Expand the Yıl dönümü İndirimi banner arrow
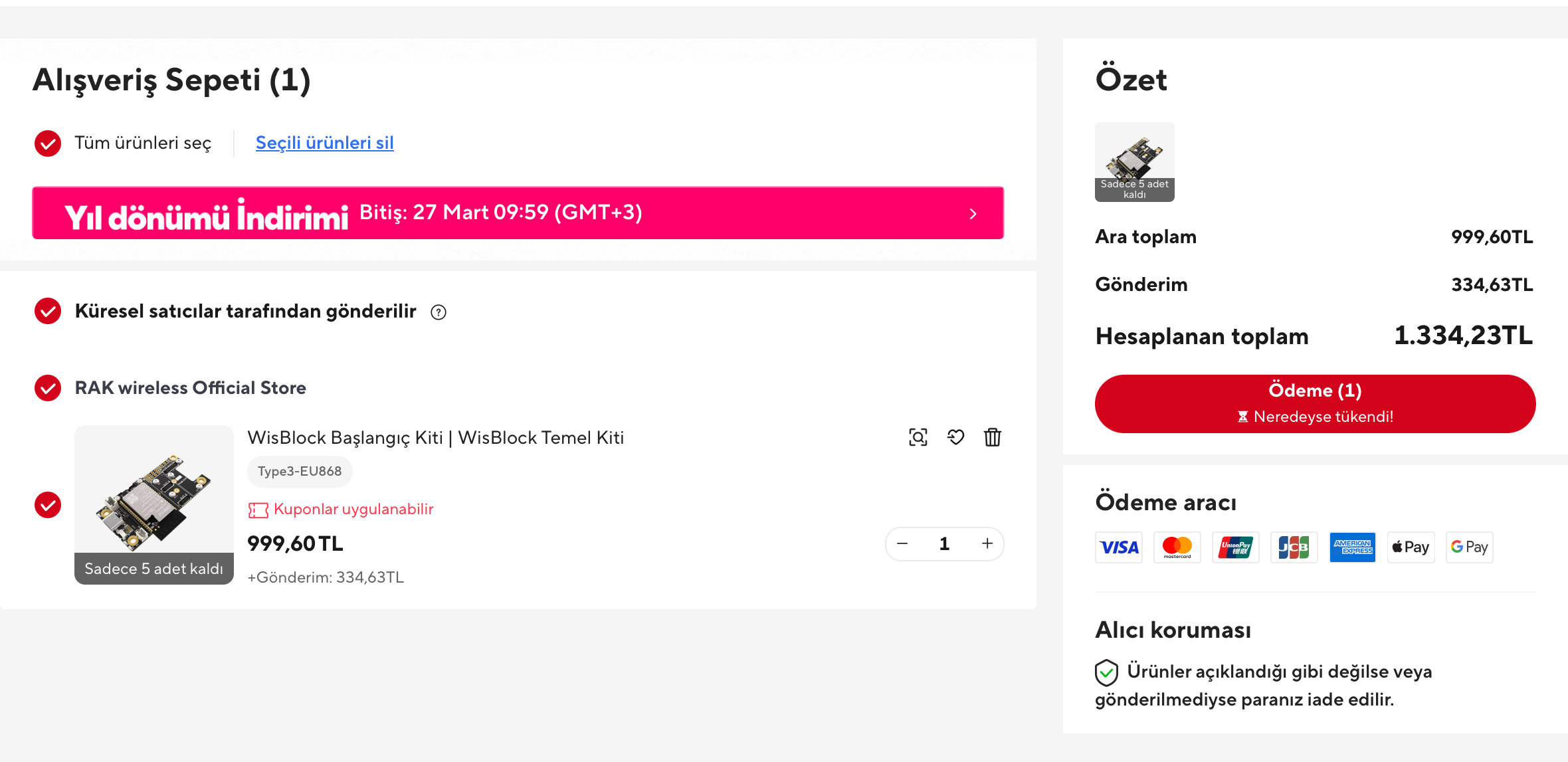The width and height of the screenshot is (1568, 762). [x=973, y=213]
